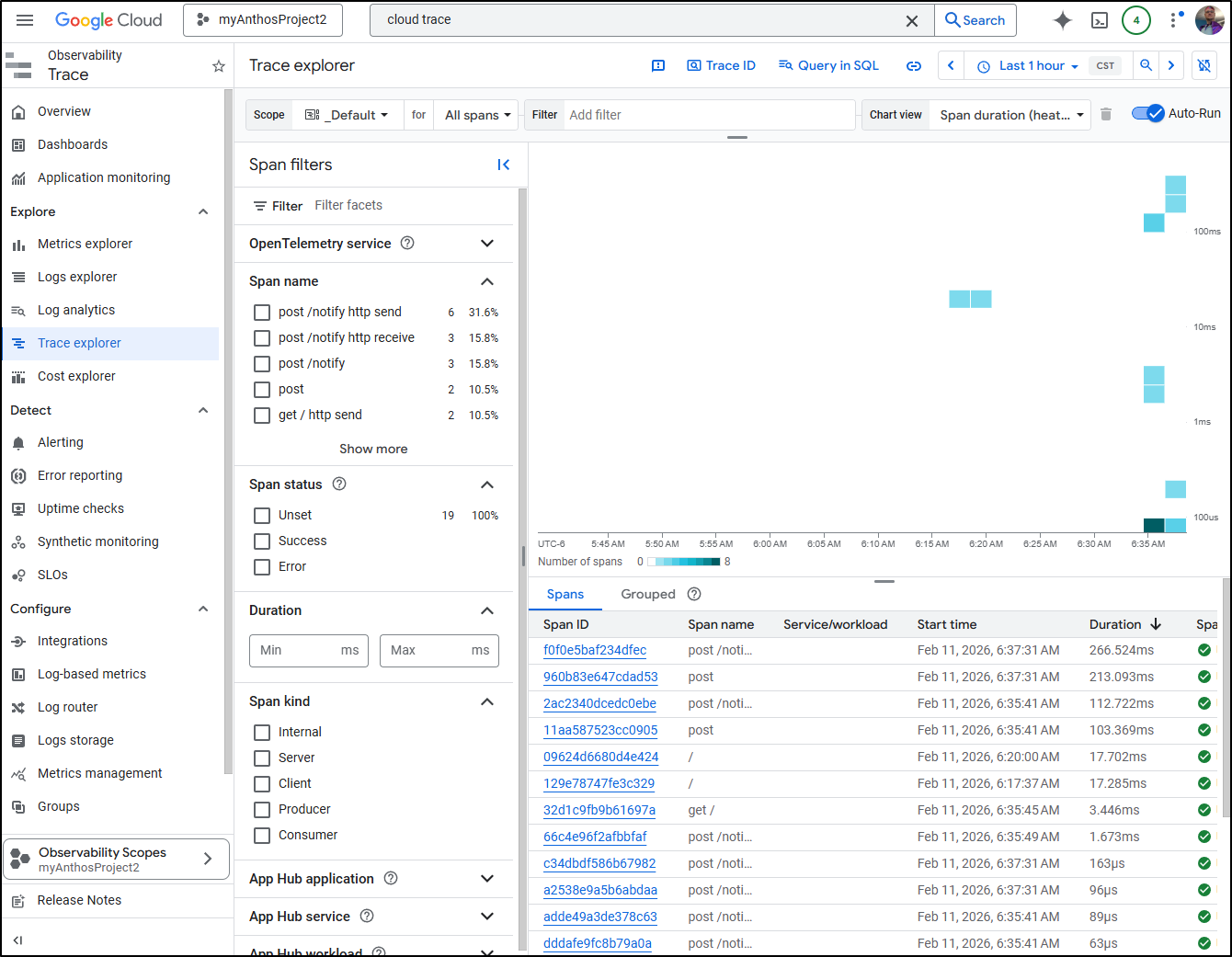Click Show more under Span name
The height and width of the screenshot is (957, 1232).
tap(373, 449)
